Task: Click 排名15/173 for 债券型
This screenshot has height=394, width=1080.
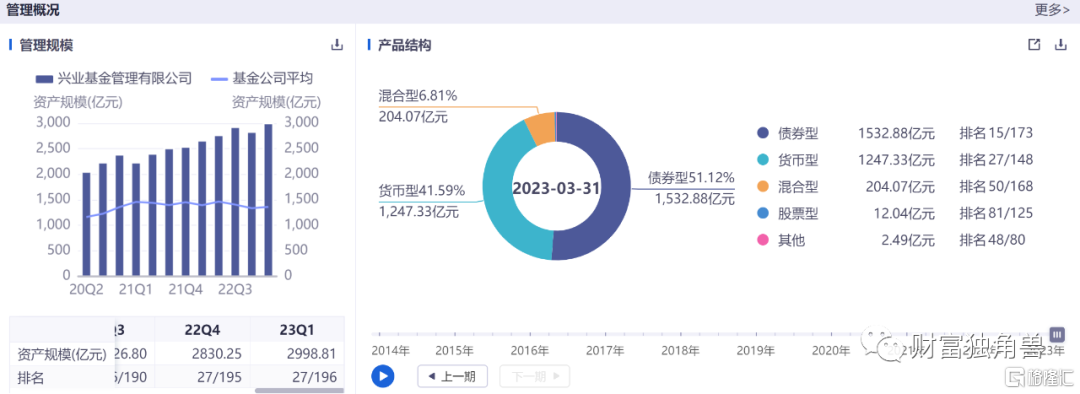Action: [x=996, y=134]
